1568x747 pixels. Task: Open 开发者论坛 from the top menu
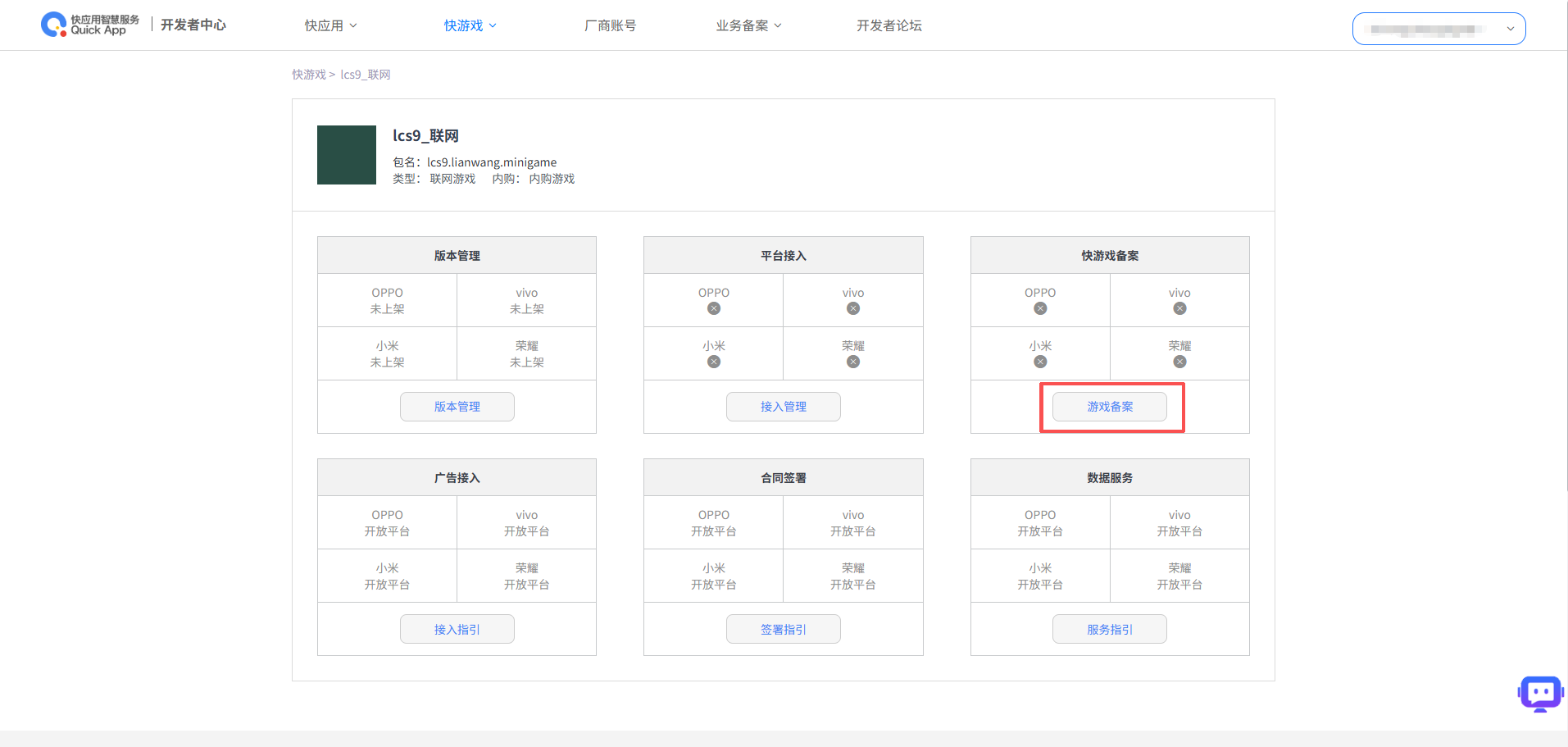coord(889,25)
